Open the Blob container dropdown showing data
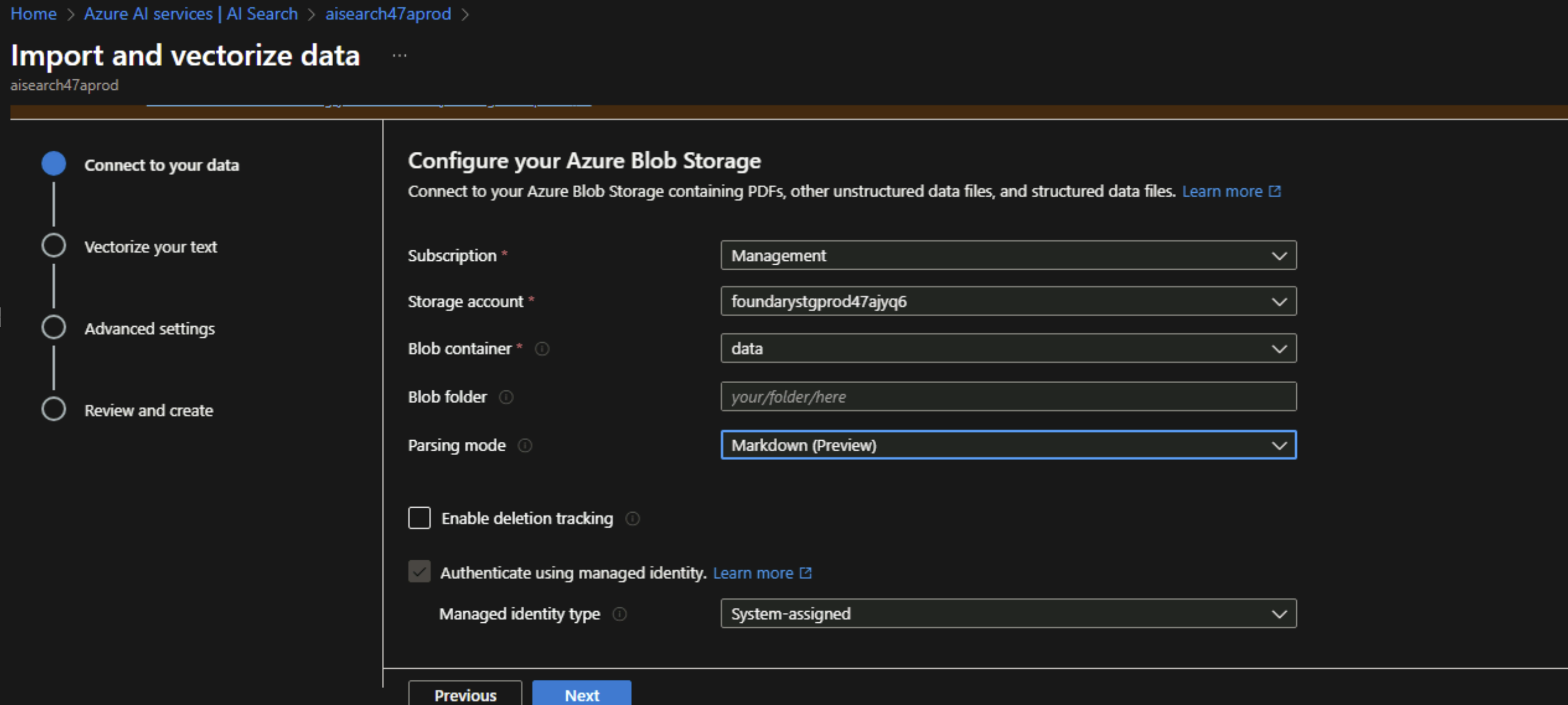This screenshot has width=1568, height=705. [x=1009, y=348]
